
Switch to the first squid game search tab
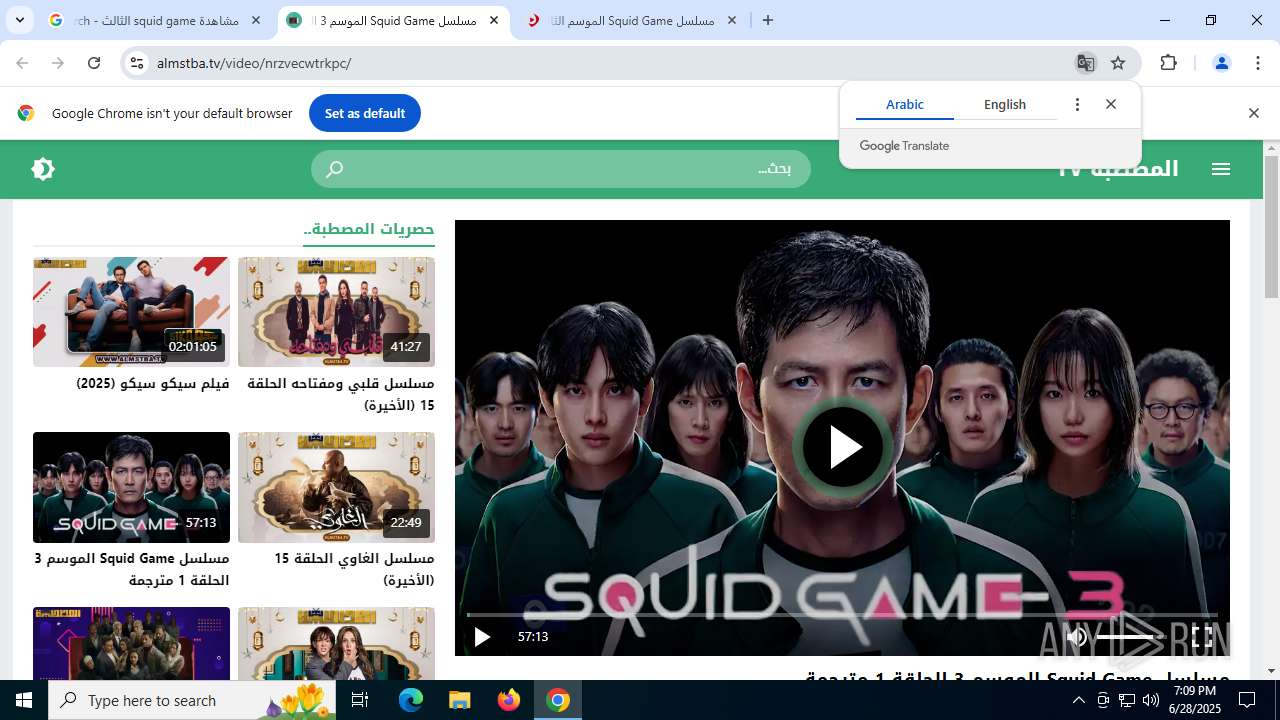(155, 20)
